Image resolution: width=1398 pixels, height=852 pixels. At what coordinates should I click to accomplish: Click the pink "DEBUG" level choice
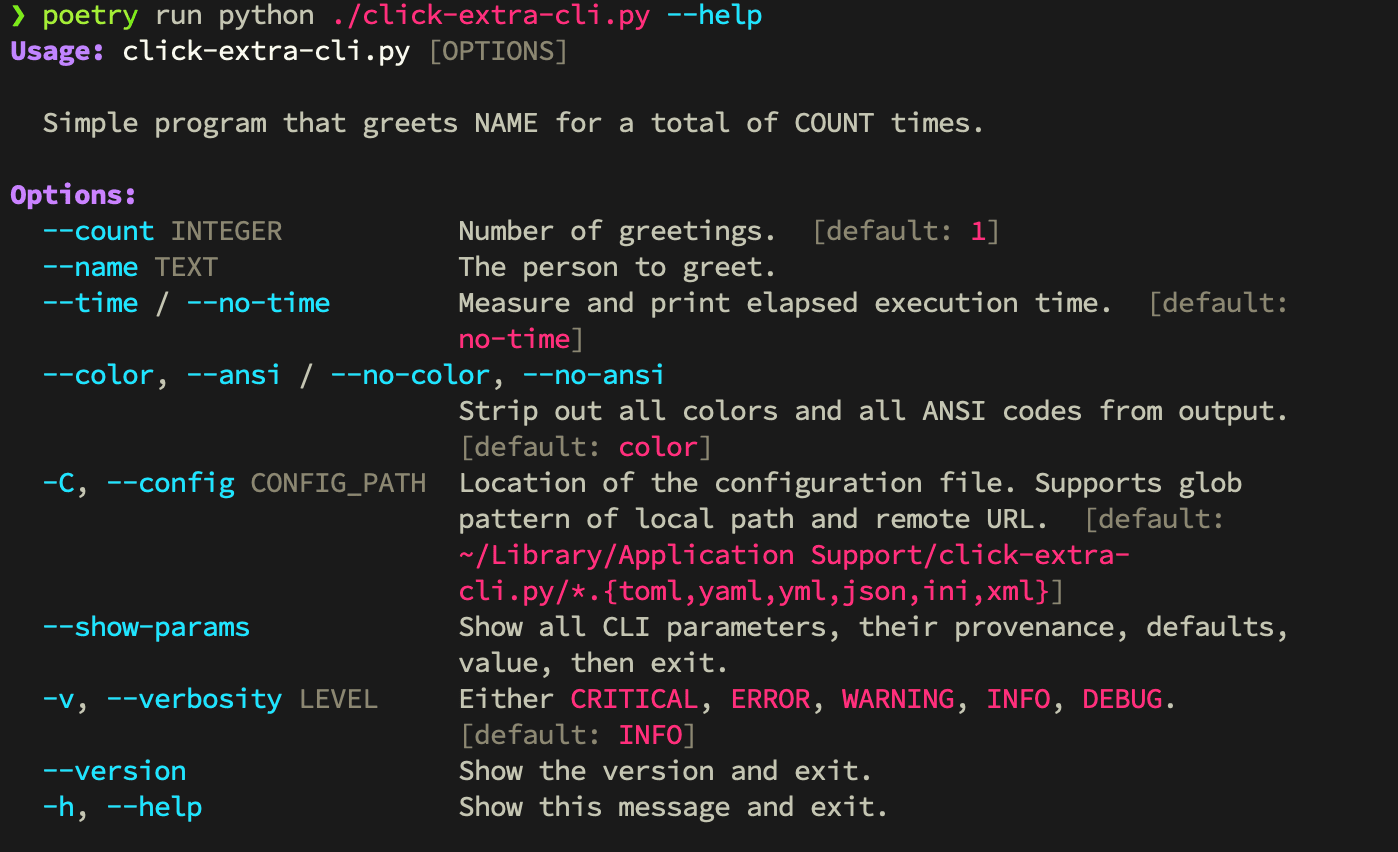tap(1122, 699)
